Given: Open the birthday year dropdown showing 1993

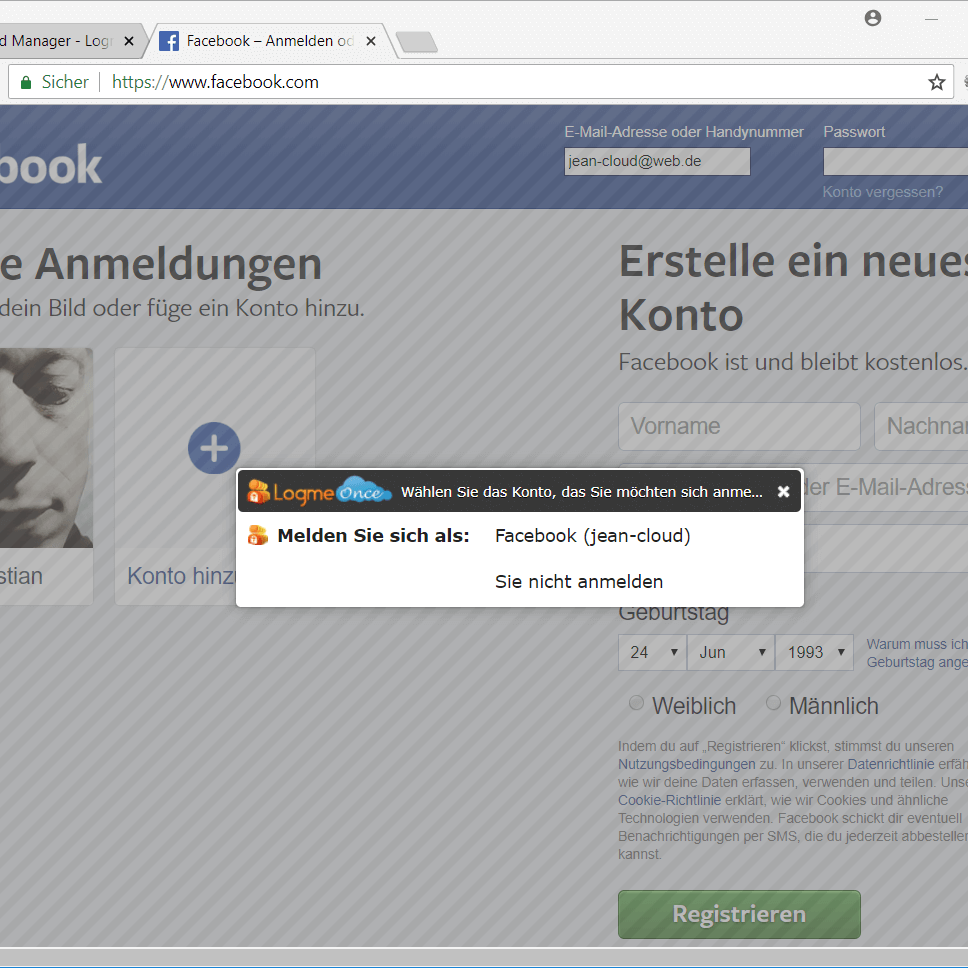Looking at the screenshot, I should point(815,653).
